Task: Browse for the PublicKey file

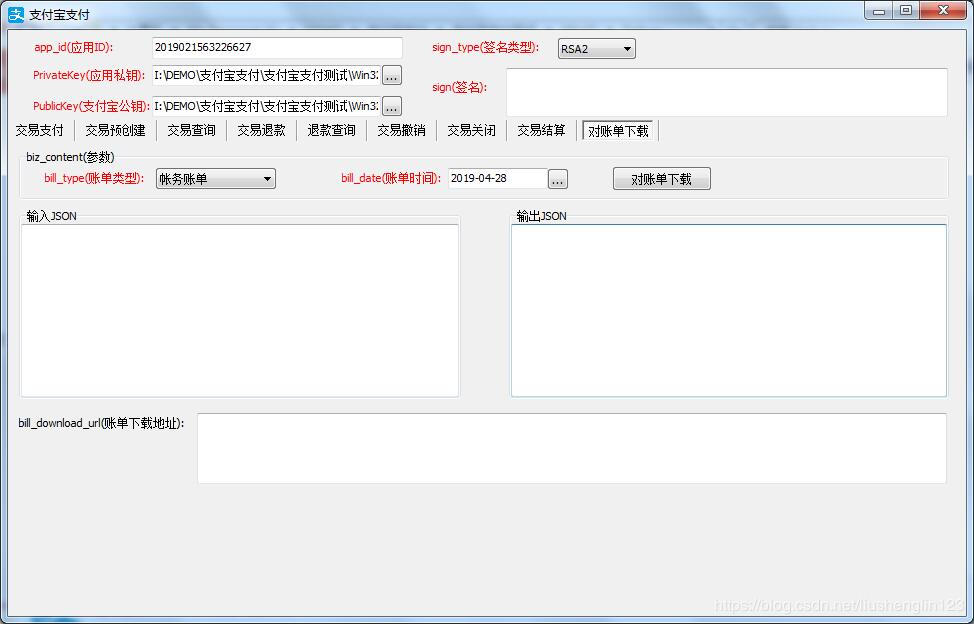Action: (391, 106)
